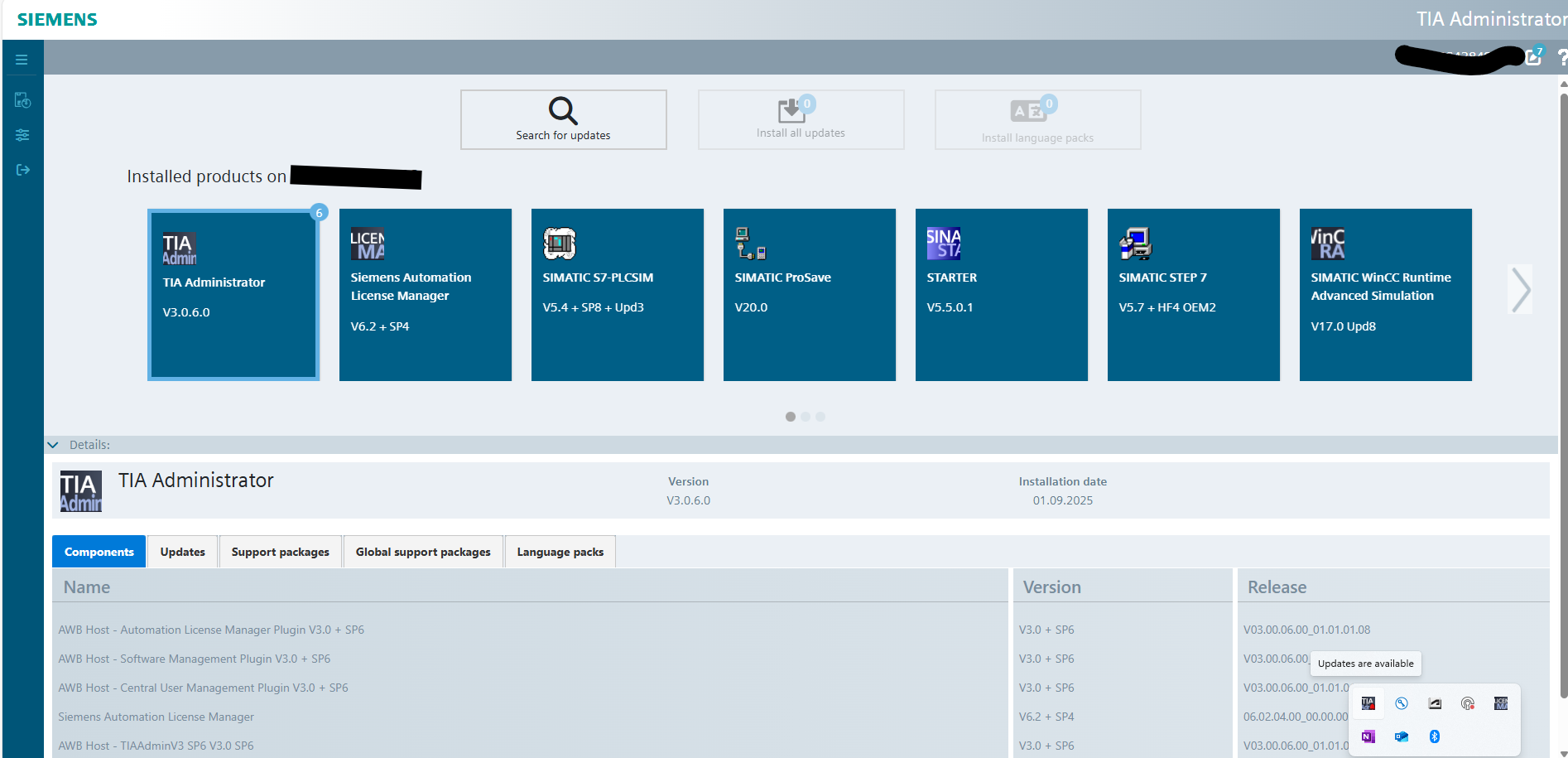The height and width of the screenshot is (758, 1568).
Task: Click the help question mark icon
Action: tap(1561, 57)
